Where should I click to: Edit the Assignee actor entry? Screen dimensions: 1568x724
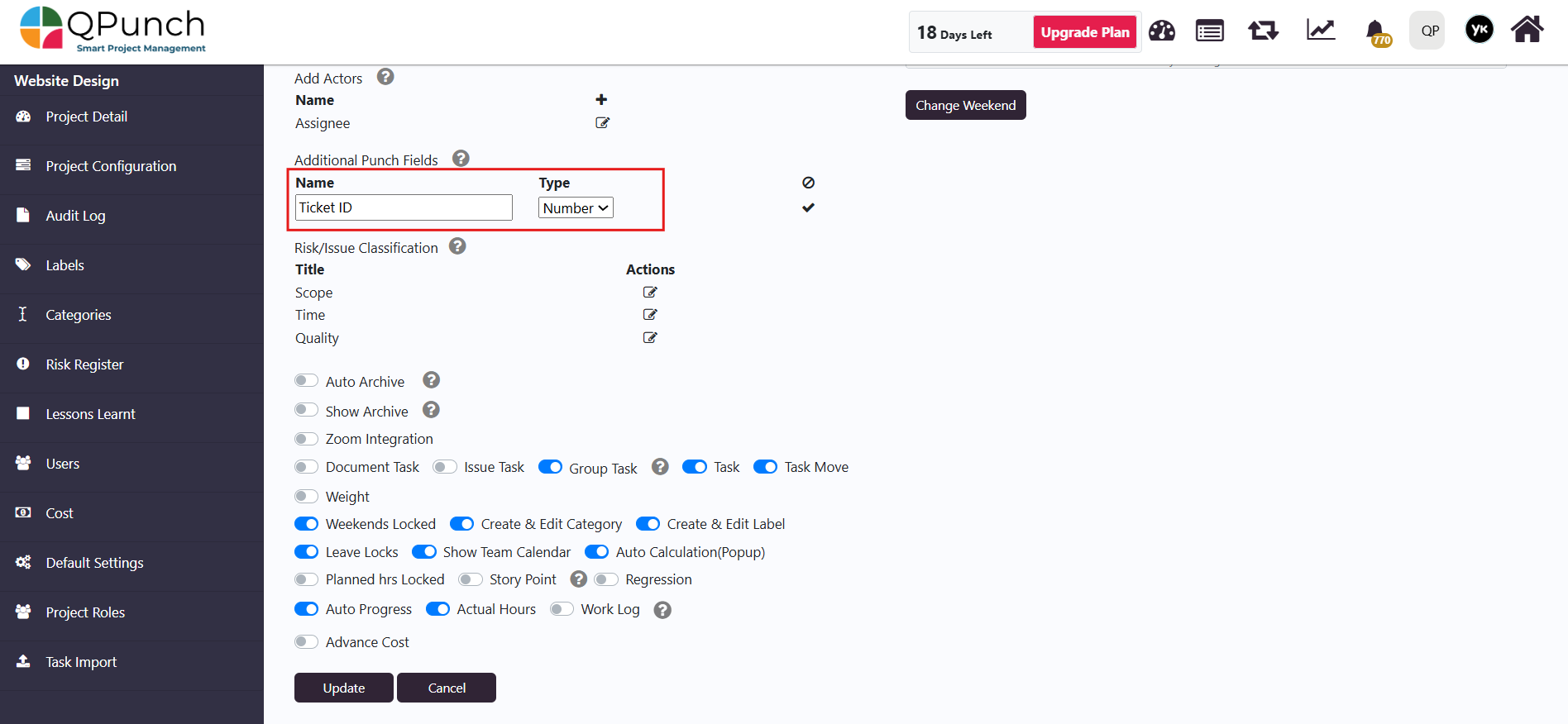602,123
